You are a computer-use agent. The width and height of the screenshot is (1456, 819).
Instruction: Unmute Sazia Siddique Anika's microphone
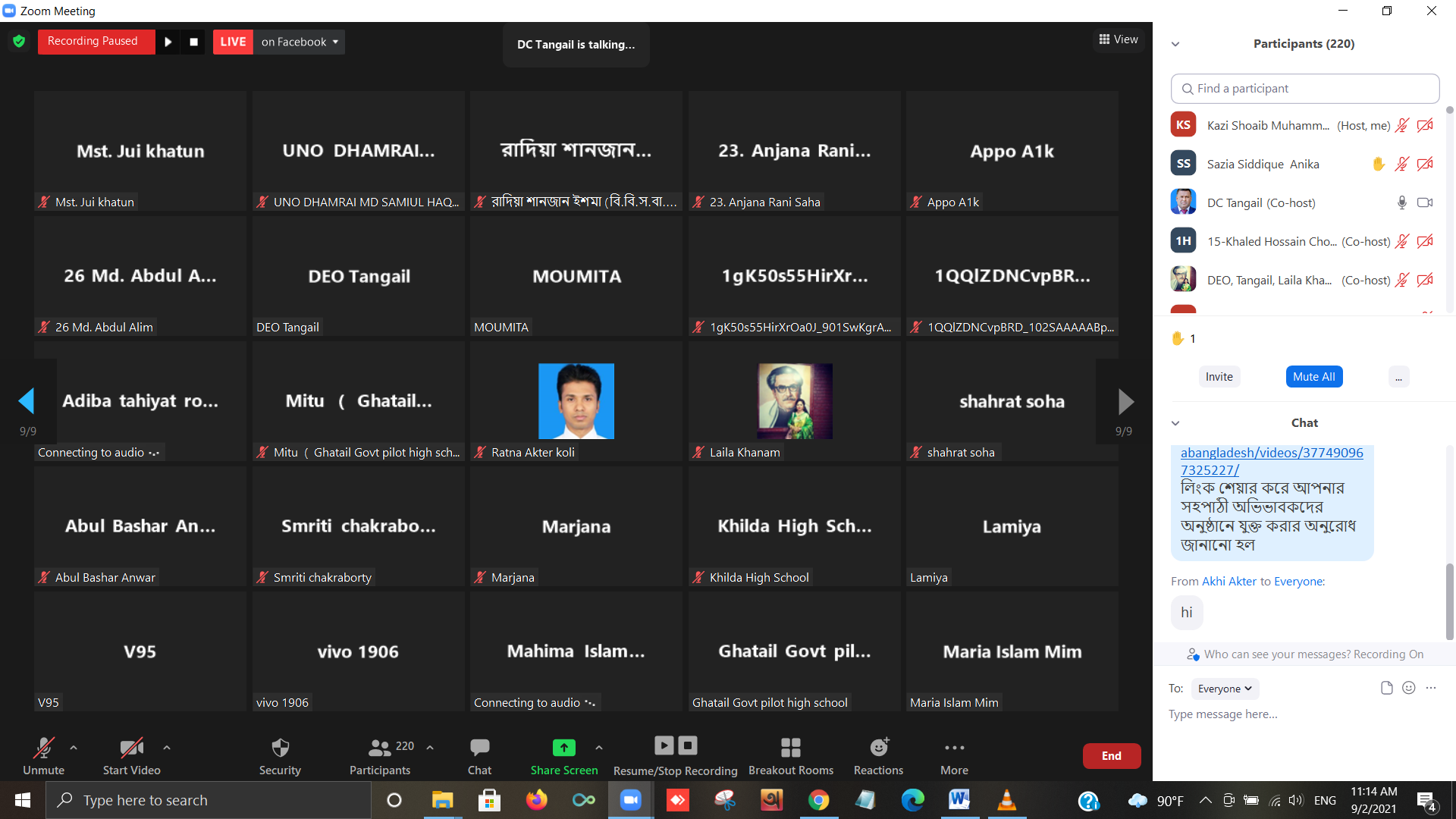[x=1402, y=164]
